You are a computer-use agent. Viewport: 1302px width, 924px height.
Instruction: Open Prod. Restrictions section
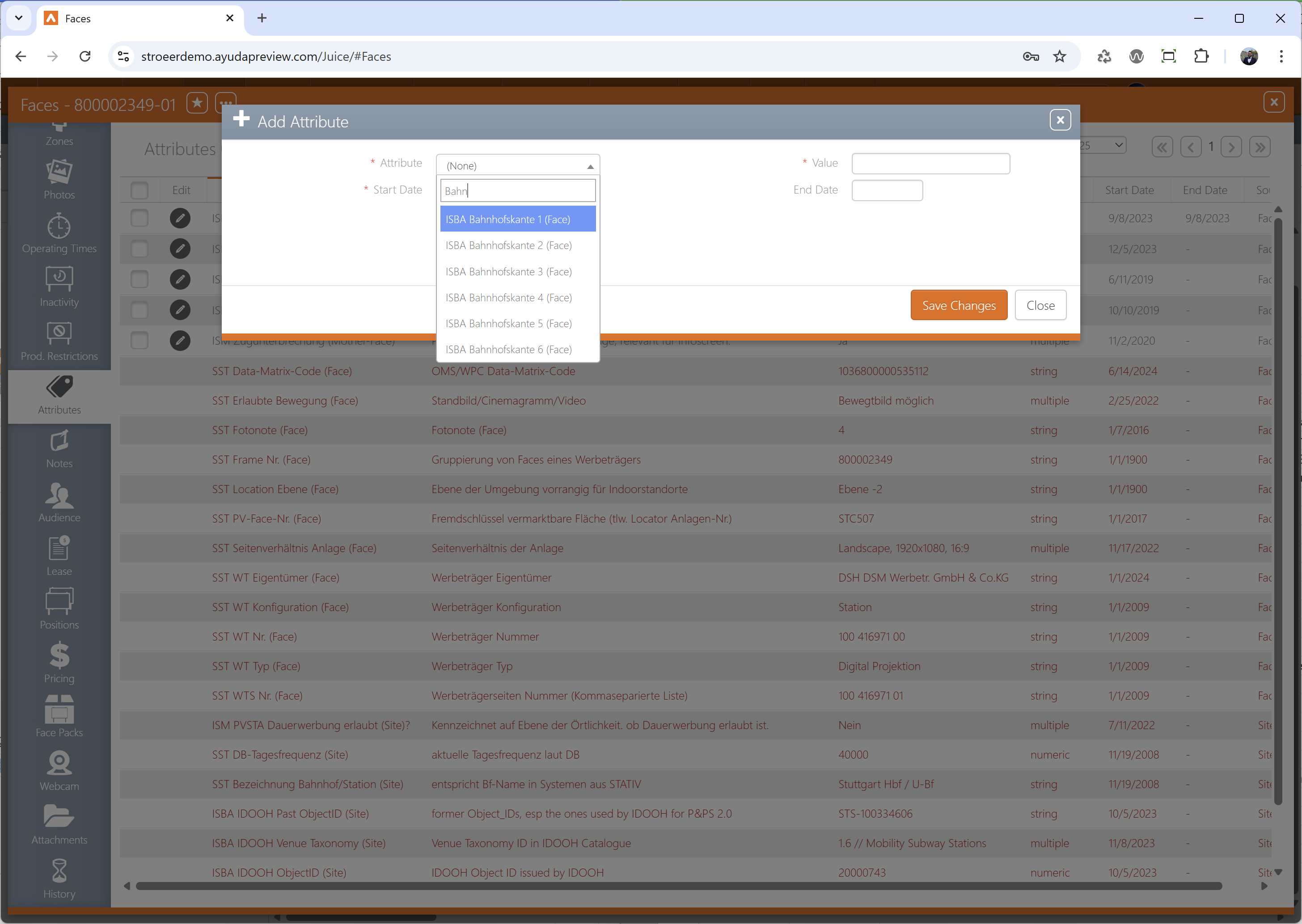pyautogui.click(x=59, y=342)
